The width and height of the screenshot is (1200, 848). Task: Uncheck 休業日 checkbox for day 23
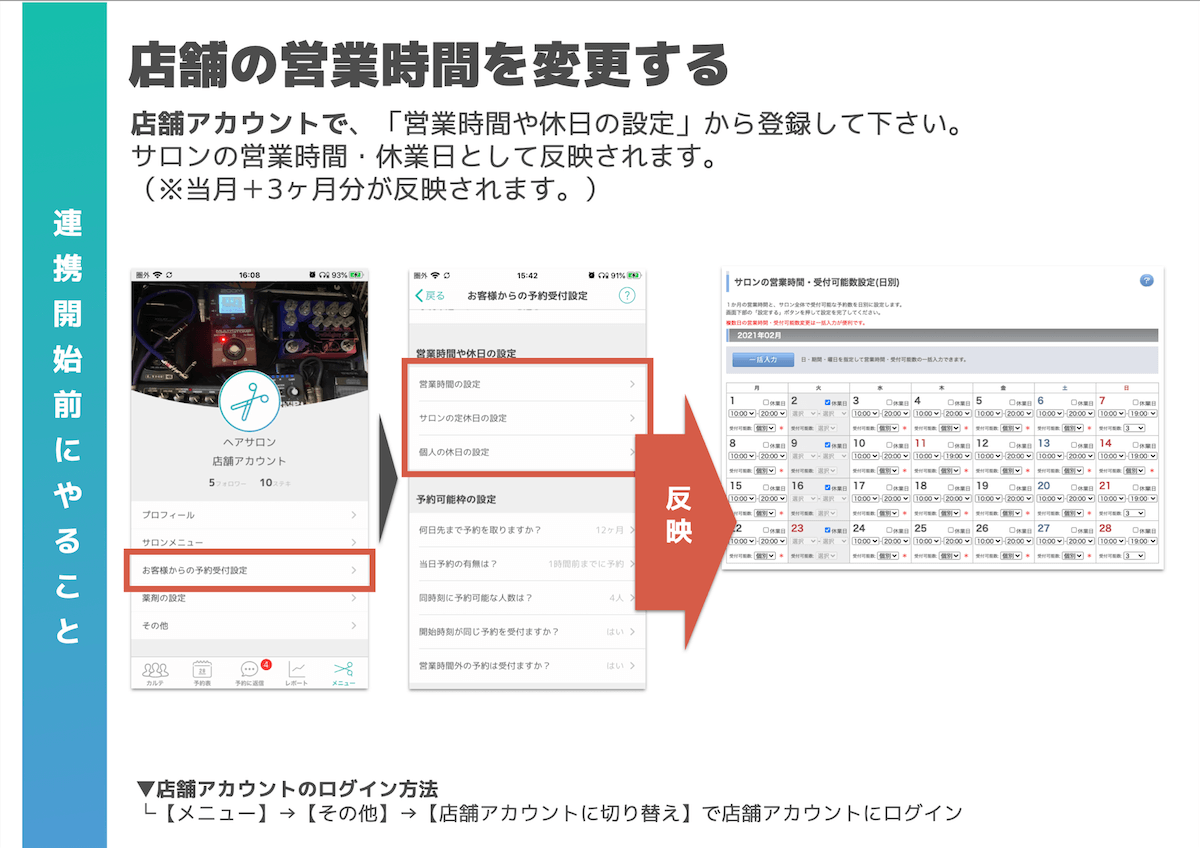tap(827, 530)
